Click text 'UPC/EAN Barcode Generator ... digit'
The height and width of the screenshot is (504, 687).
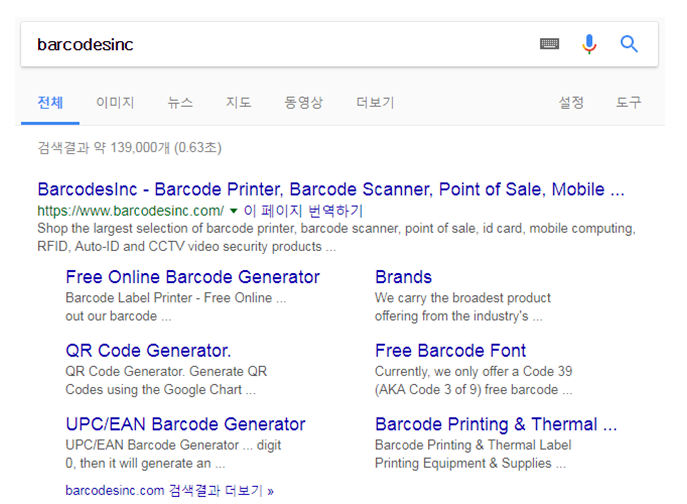(173, 445)
